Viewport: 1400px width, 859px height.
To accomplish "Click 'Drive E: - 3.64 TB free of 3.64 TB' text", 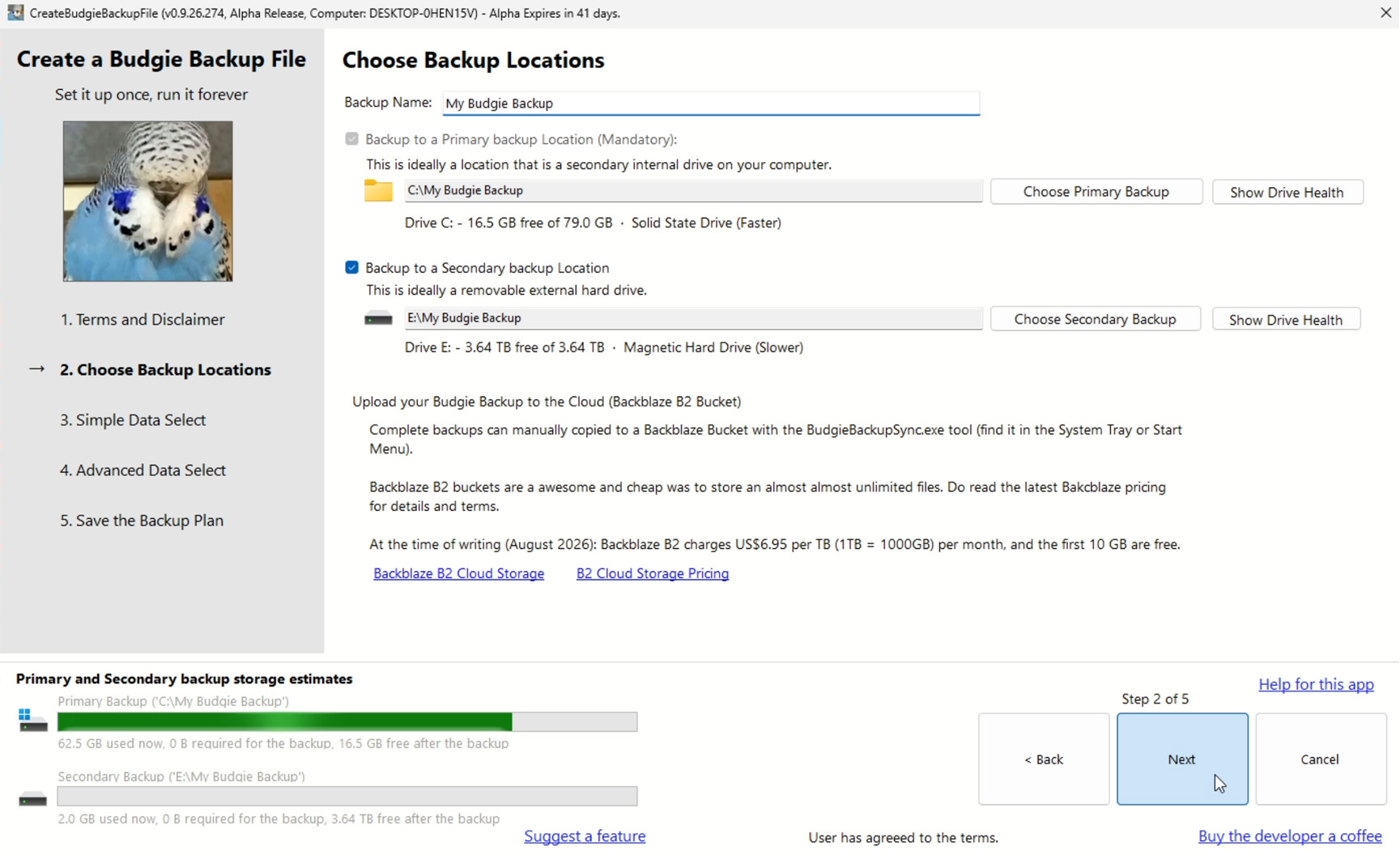I will click(x=504, y=347).
